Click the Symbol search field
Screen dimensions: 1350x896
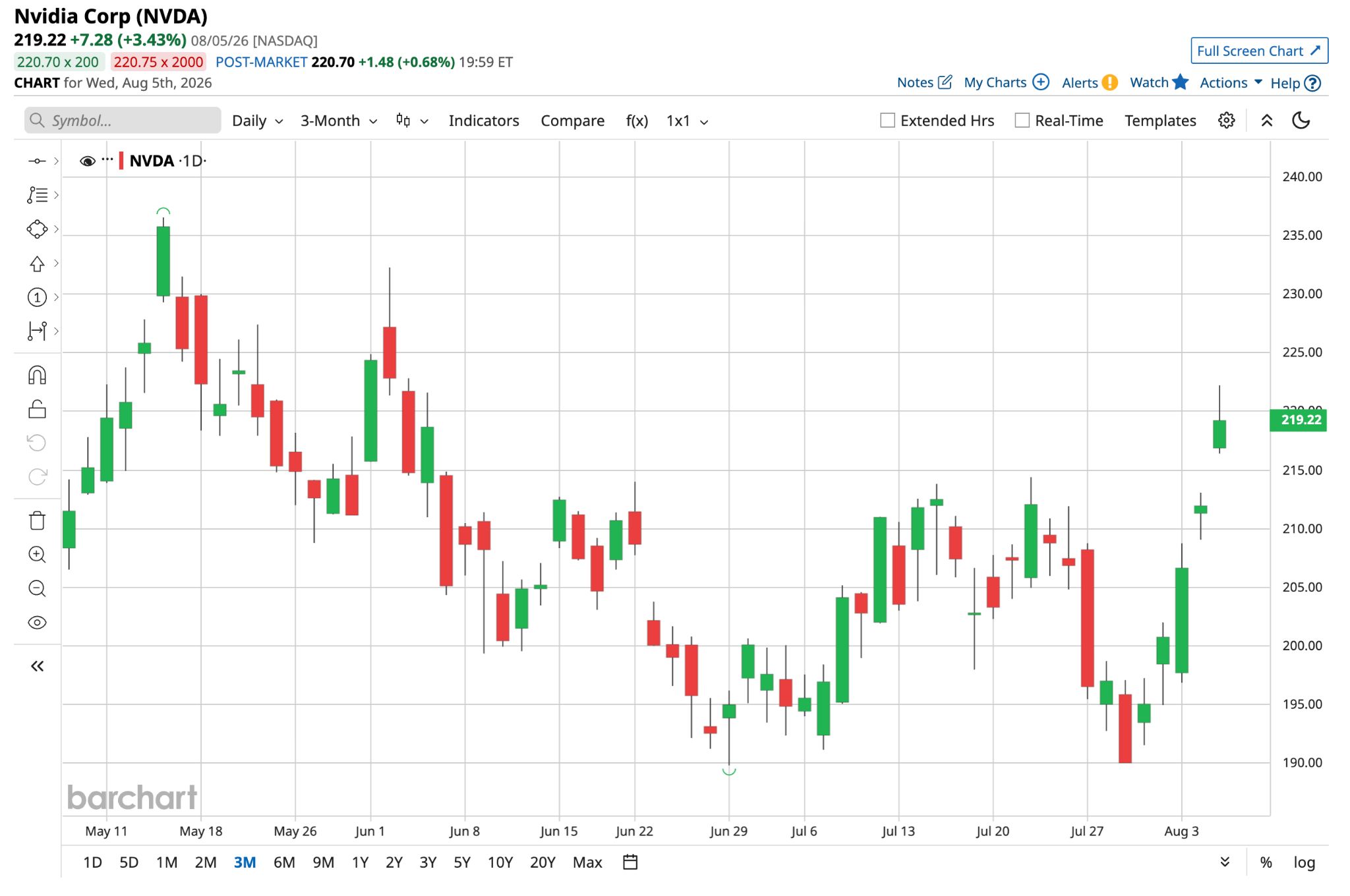pyautogui.click(x=123, y=121)
